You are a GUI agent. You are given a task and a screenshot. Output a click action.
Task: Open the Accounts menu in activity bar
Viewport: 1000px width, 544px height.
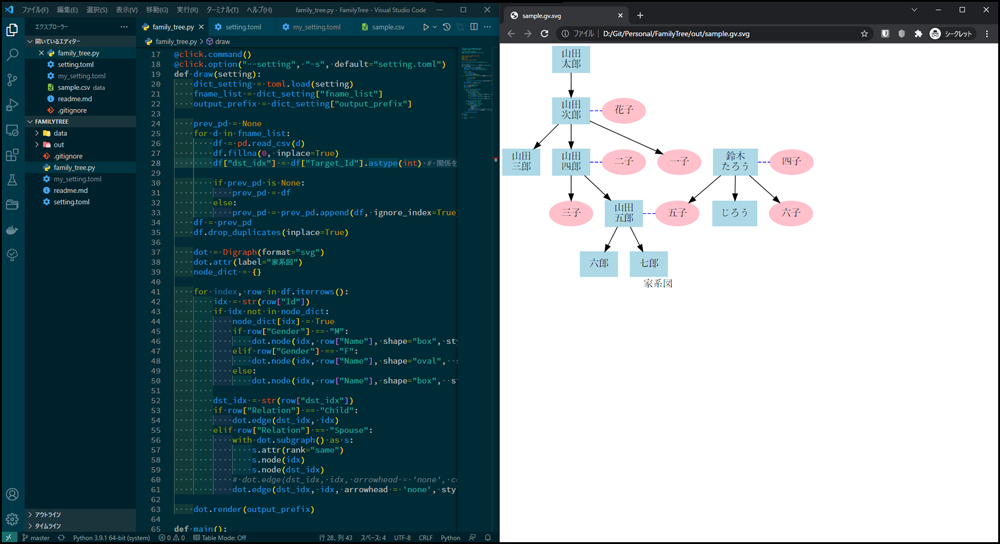pyautogui.click(x=12, y=494)
